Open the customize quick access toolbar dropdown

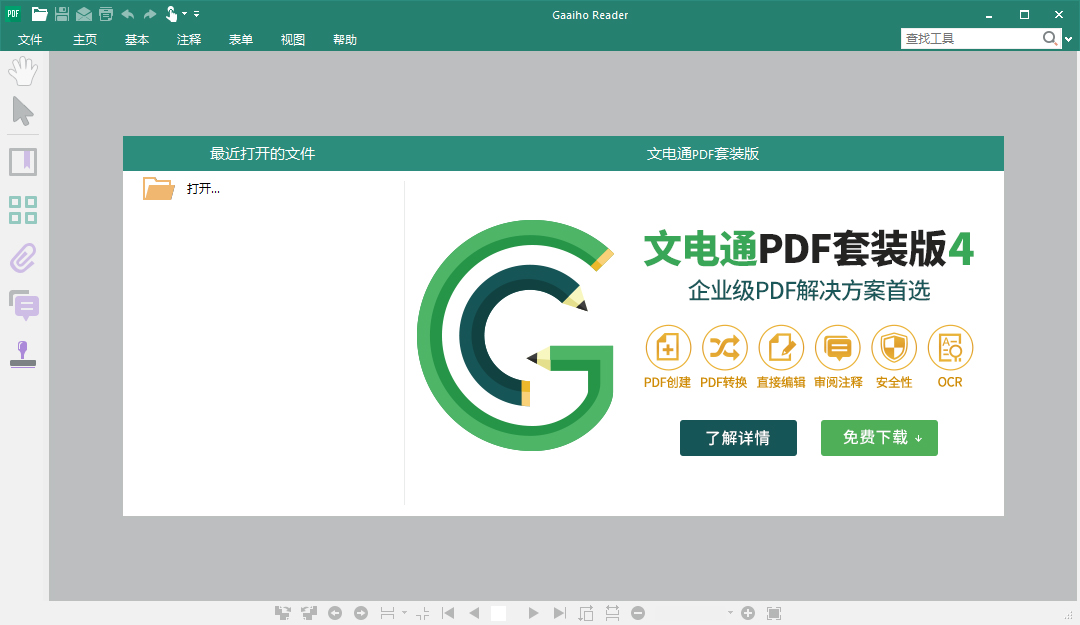196,14
